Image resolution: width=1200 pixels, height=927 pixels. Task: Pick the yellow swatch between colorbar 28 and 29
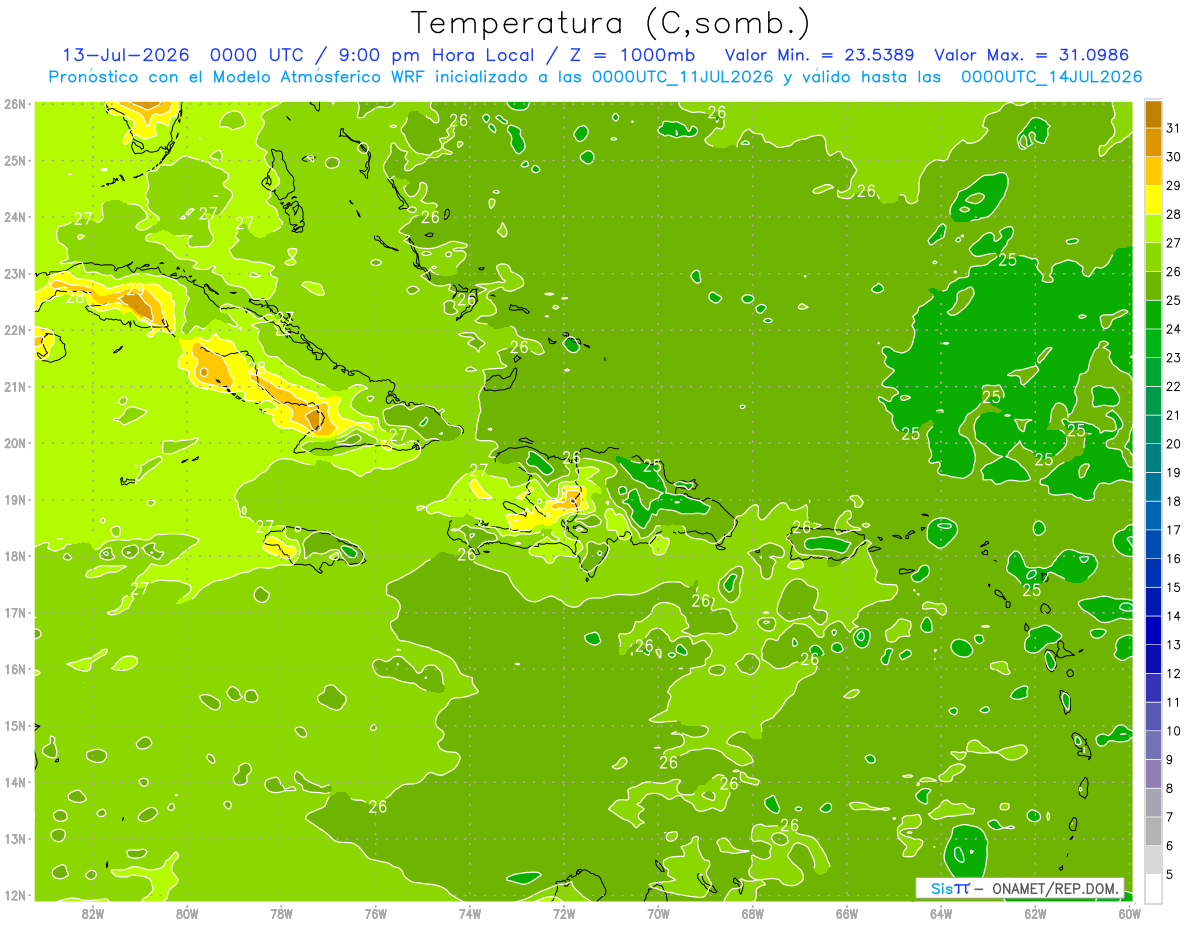(1153, 199)
